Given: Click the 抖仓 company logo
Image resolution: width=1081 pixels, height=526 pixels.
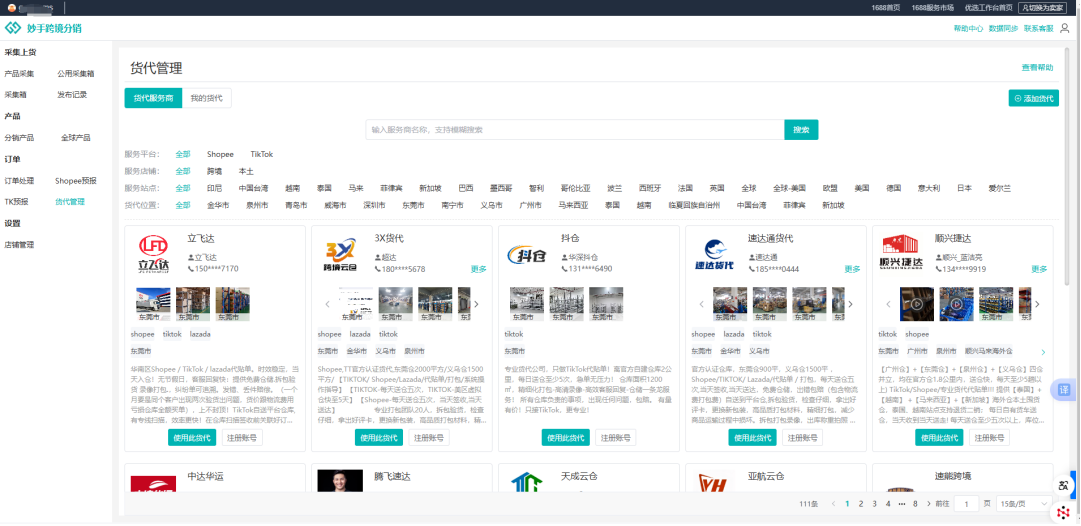Looking at the screenshot, I should click(x=526, y=255).
